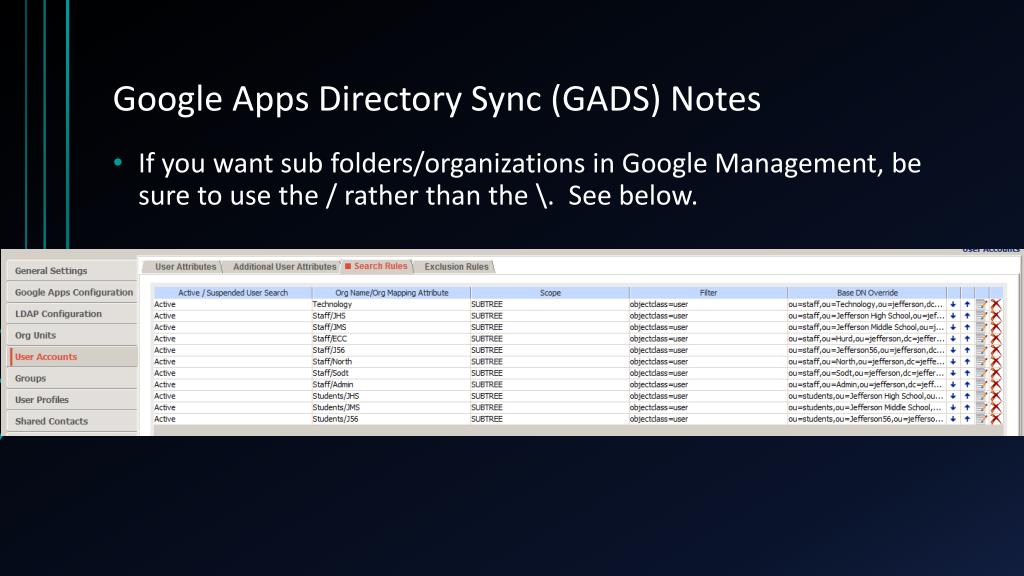Viewport: 1024px width, 576px height.
Task: Delete the Staff/JMS search rule
Action: point(995,327)
